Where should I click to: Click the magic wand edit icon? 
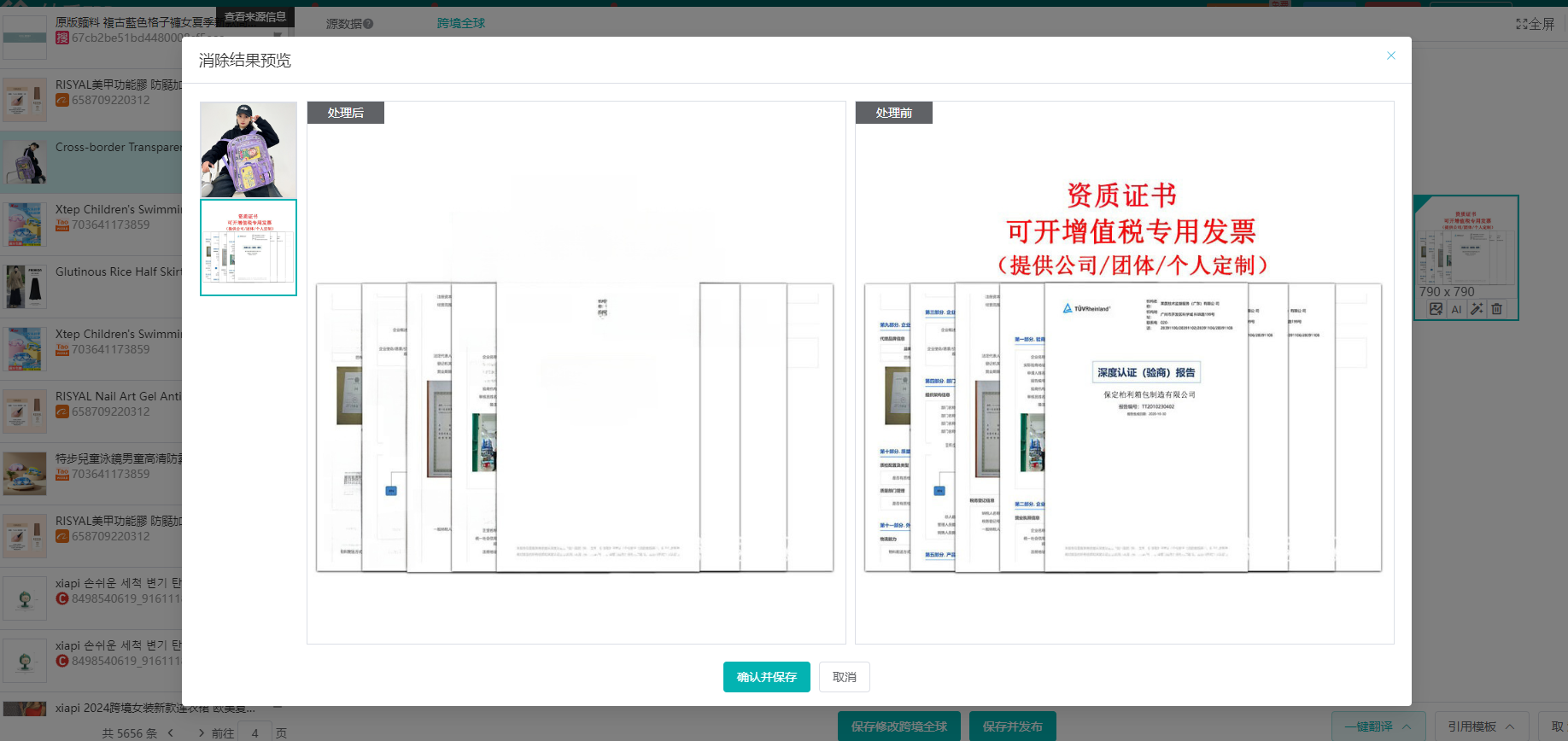pos(1477,309)
